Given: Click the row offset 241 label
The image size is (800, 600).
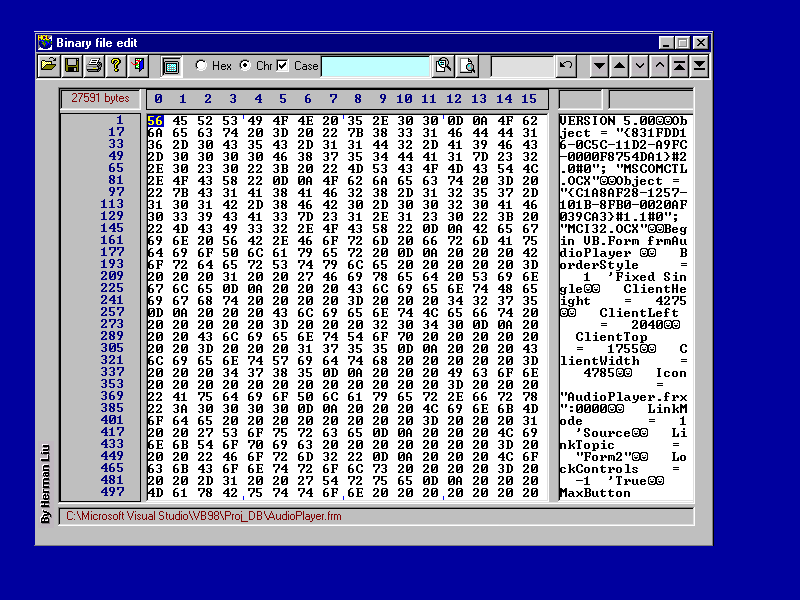Looking at the screenshot, I should 112,300.
